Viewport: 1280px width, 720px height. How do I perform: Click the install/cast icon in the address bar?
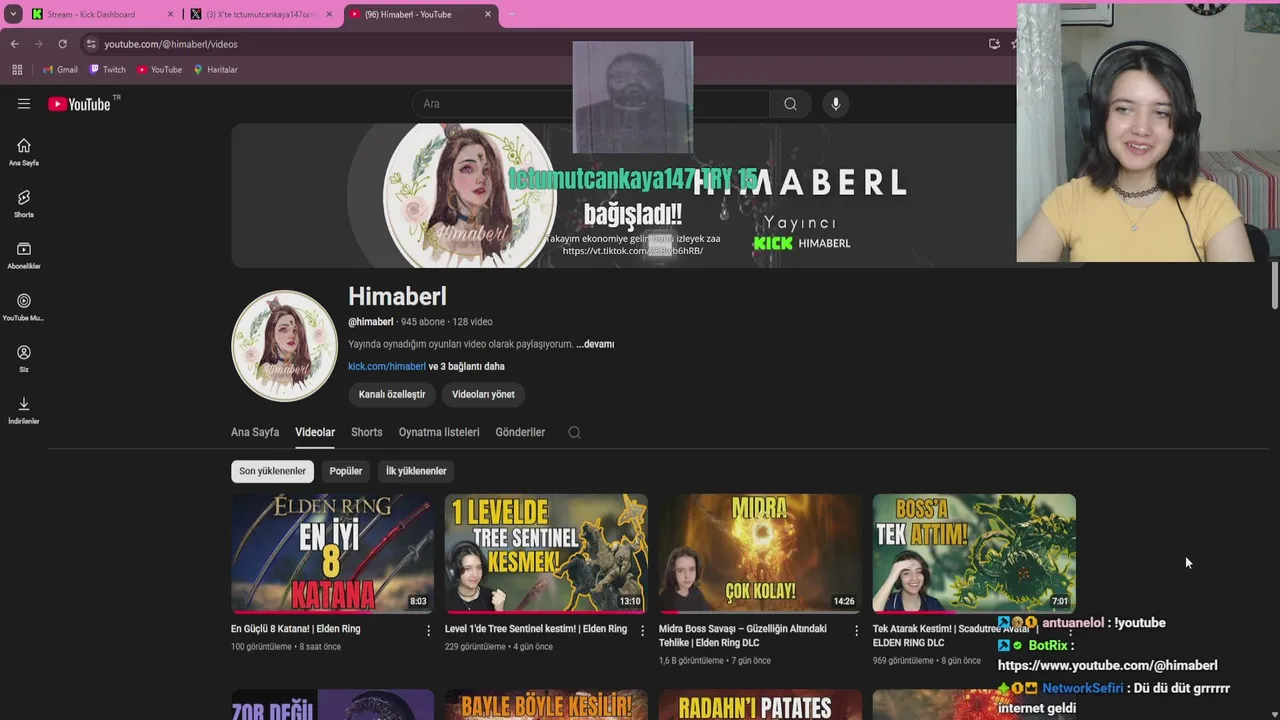994,44
